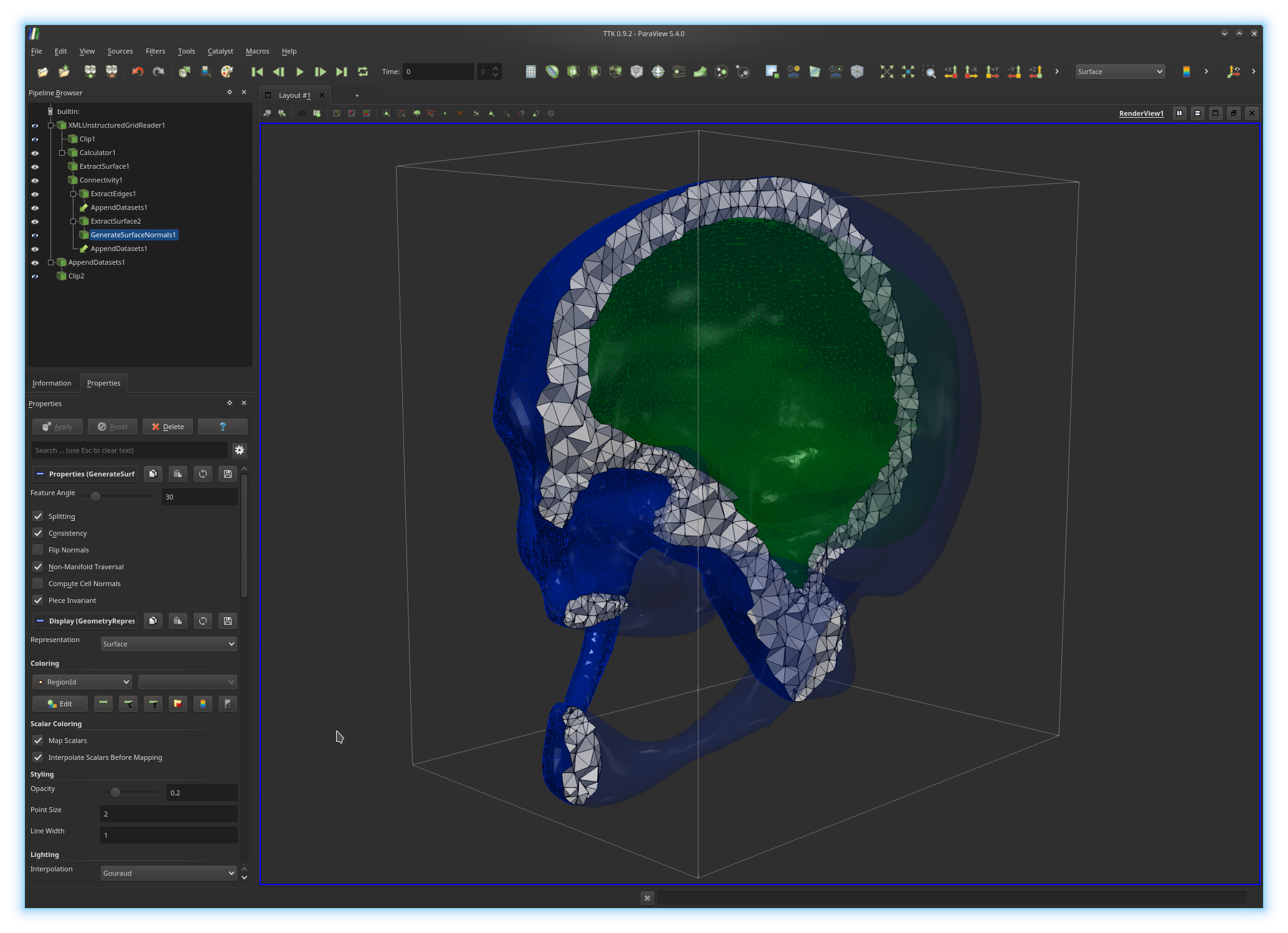This screenshot has height=933, width=1288.
Task: Open the RegionId coloring dropdown
Action: (x=82, y=682)
